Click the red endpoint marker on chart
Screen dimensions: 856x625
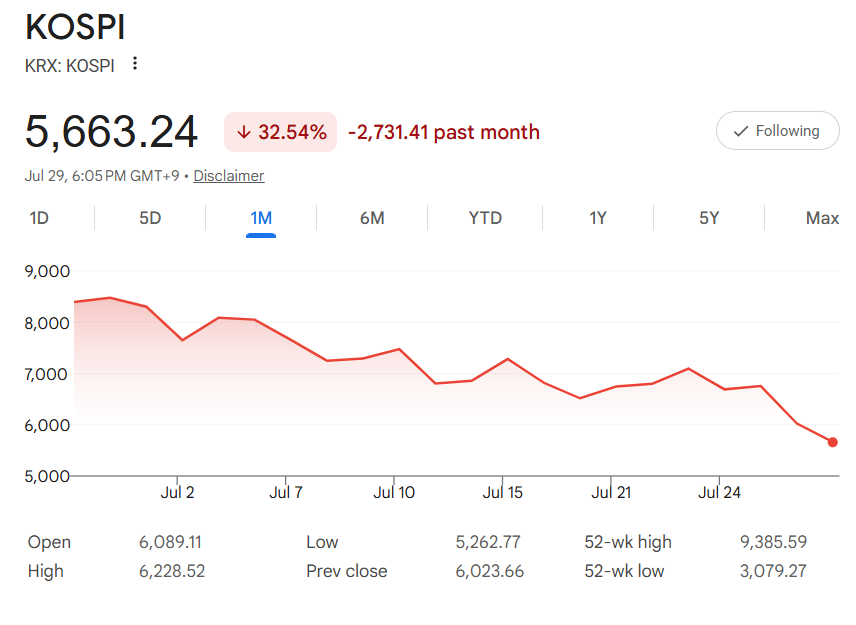833,442
